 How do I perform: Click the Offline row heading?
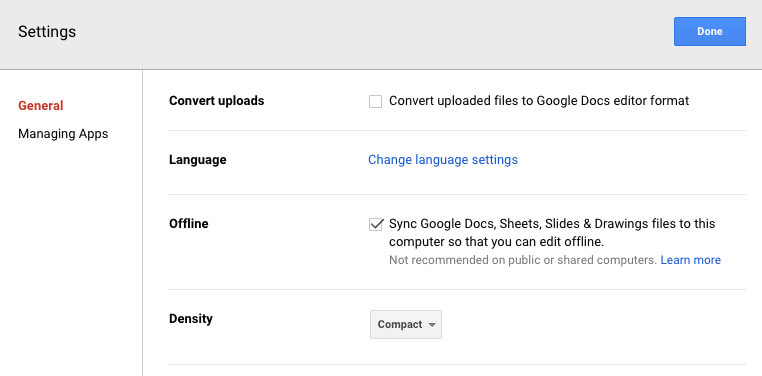pyautogui.click(x=189, y=224)
